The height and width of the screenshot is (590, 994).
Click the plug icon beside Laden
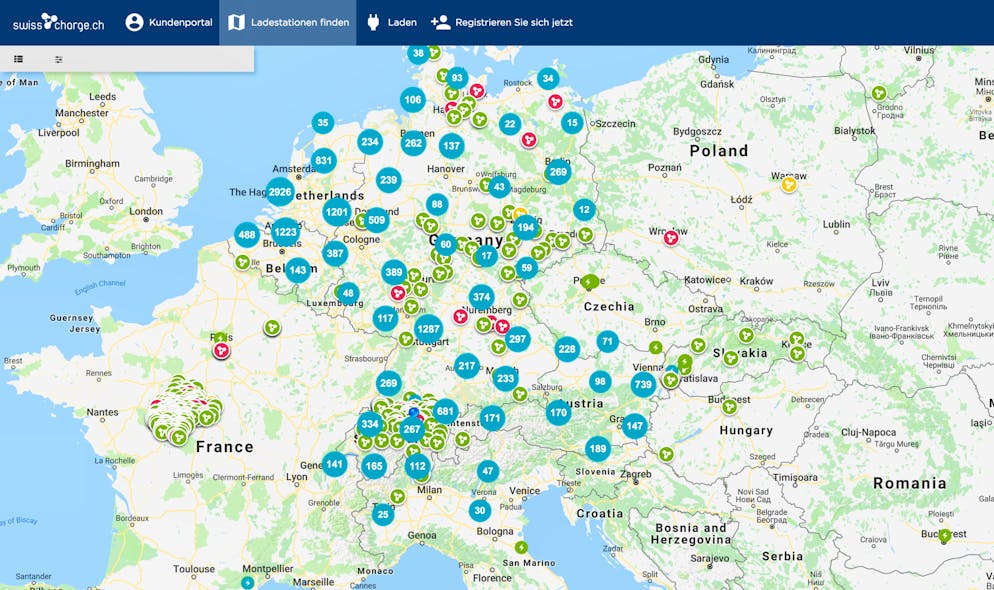[x=373, y=22]
